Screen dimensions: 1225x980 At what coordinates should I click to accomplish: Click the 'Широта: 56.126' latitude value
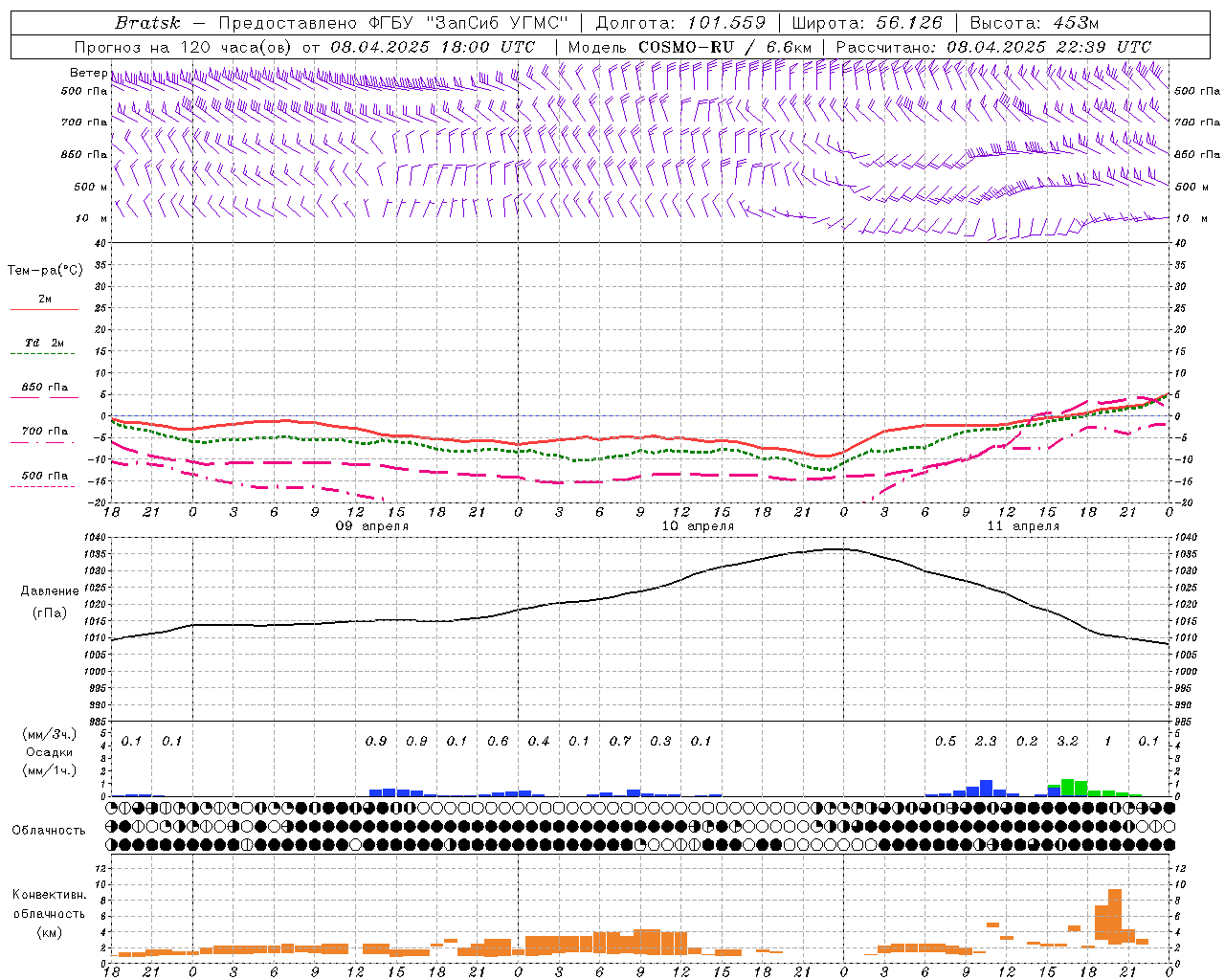867,23
